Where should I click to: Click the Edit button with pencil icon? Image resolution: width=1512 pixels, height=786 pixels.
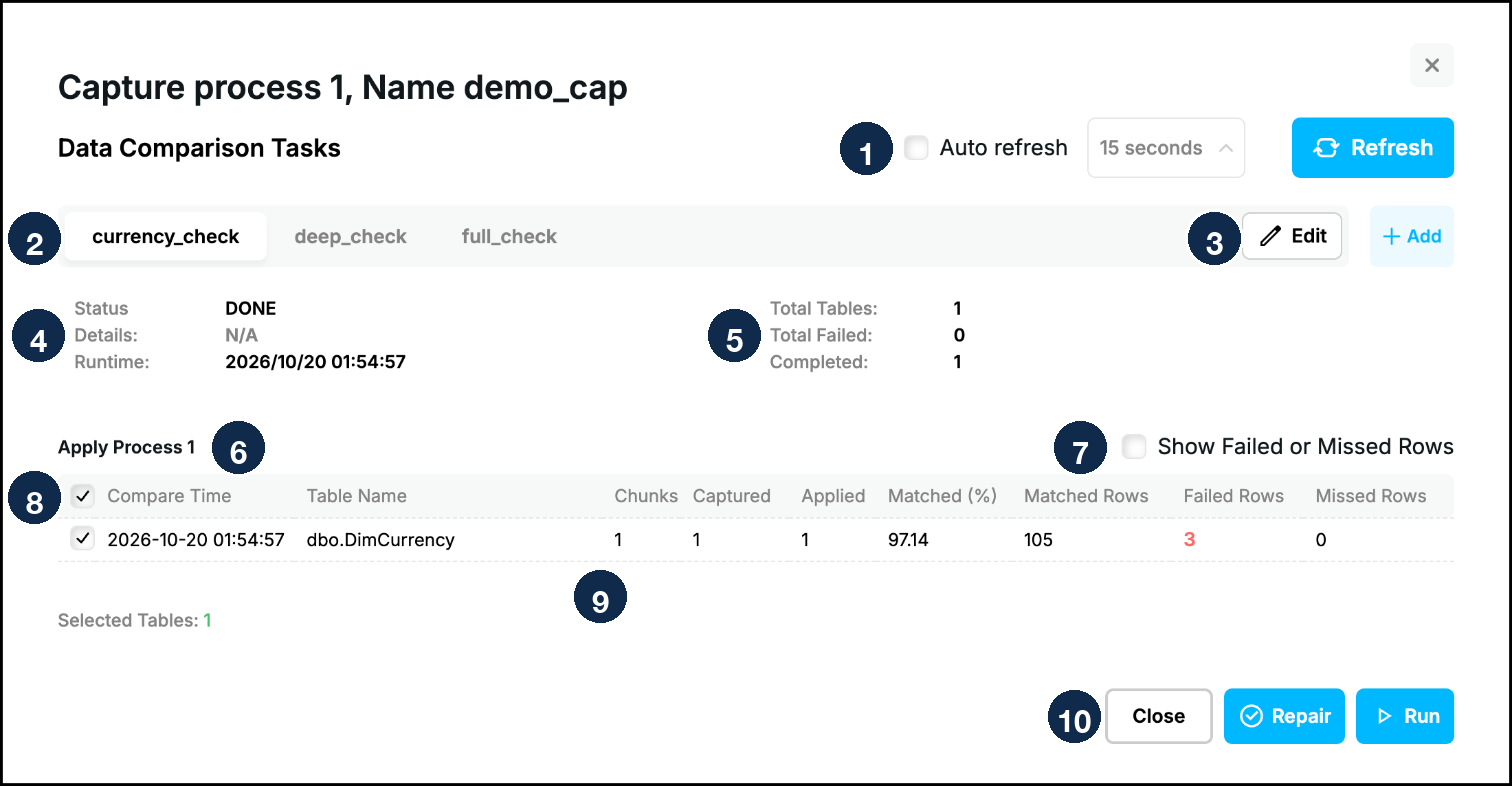(x=1292, y=236)
